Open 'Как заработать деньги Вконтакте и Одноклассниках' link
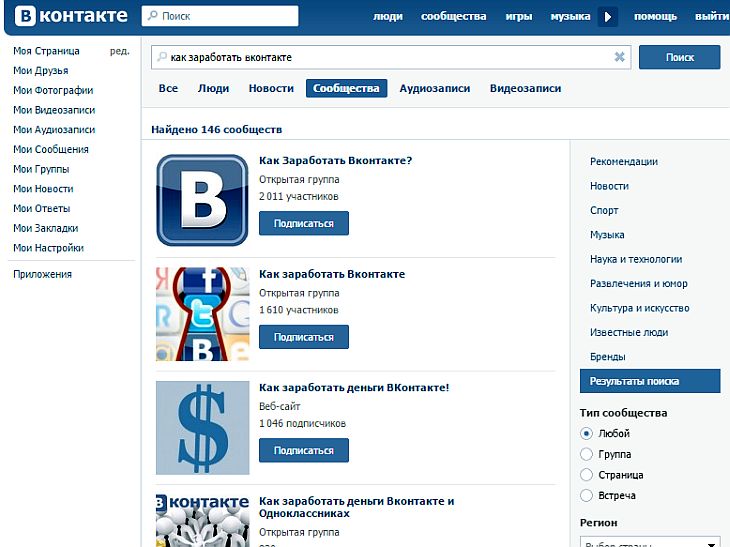Screen dimensions: 730x547 tap(357, 507)
